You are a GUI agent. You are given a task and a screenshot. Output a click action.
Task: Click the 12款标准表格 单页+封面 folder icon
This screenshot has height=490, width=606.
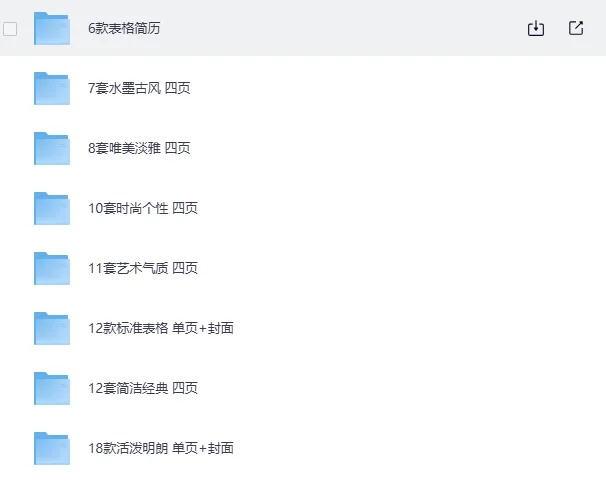coord(51,328)
